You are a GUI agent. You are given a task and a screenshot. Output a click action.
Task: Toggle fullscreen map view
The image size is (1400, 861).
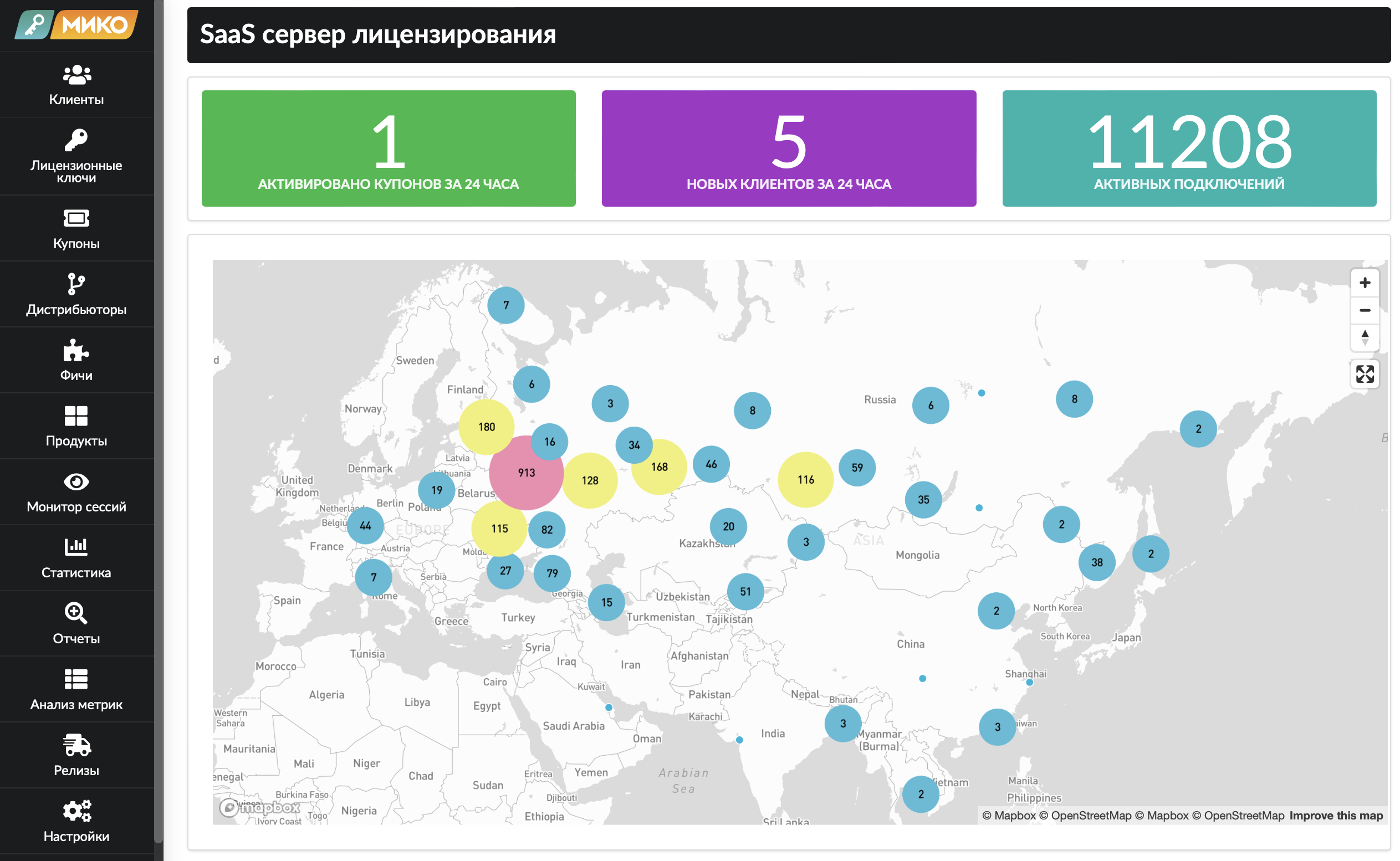click(1365, 374)
